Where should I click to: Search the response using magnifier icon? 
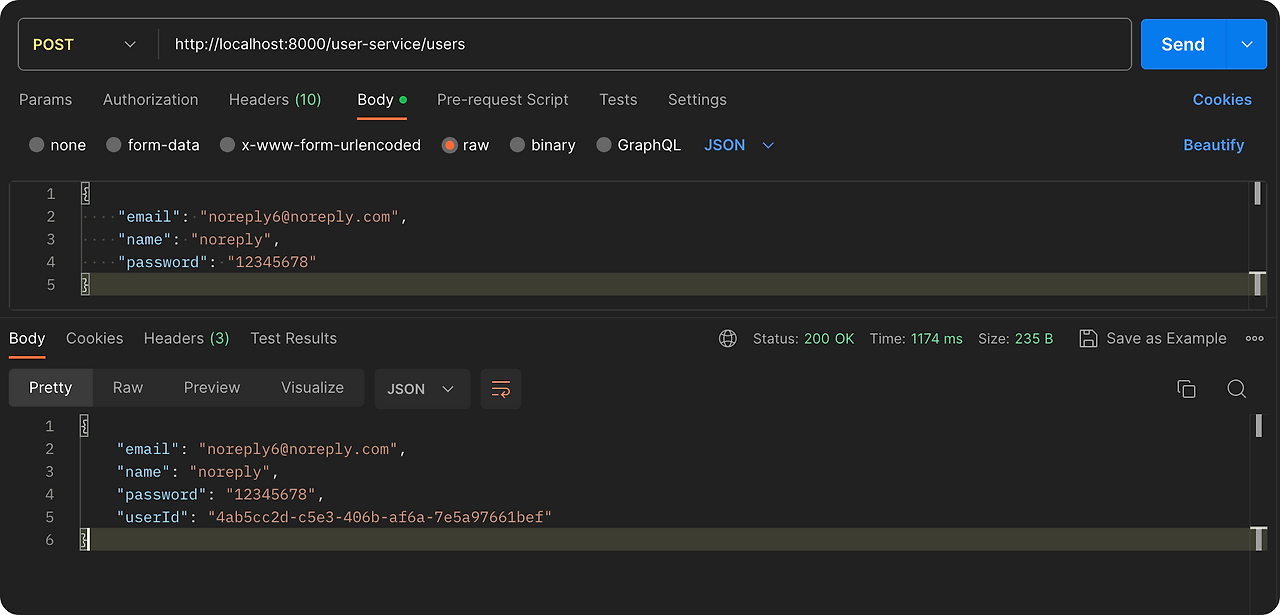point(1236,389)
